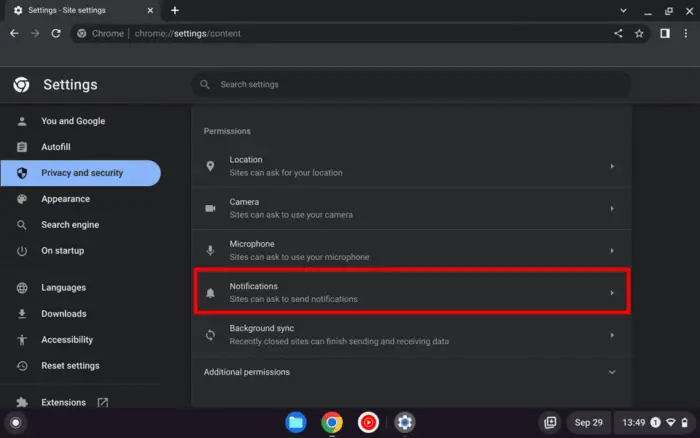Go back using the browser back arrow
This screenshot has width=700, height=438.
coord(14,33)
